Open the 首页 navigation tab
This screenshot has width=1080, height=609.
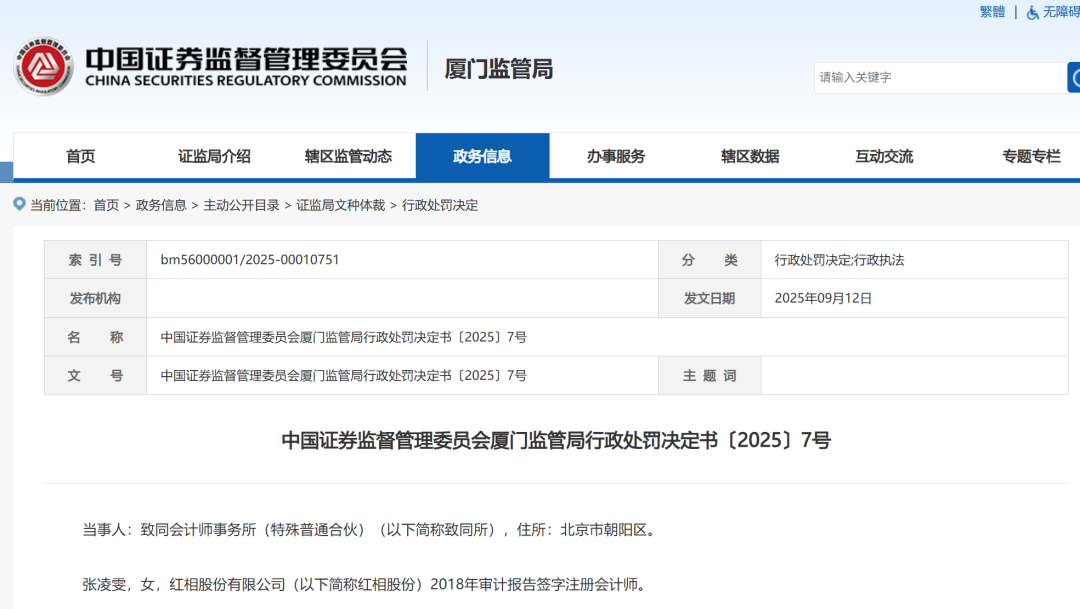[x=81, y=156]
